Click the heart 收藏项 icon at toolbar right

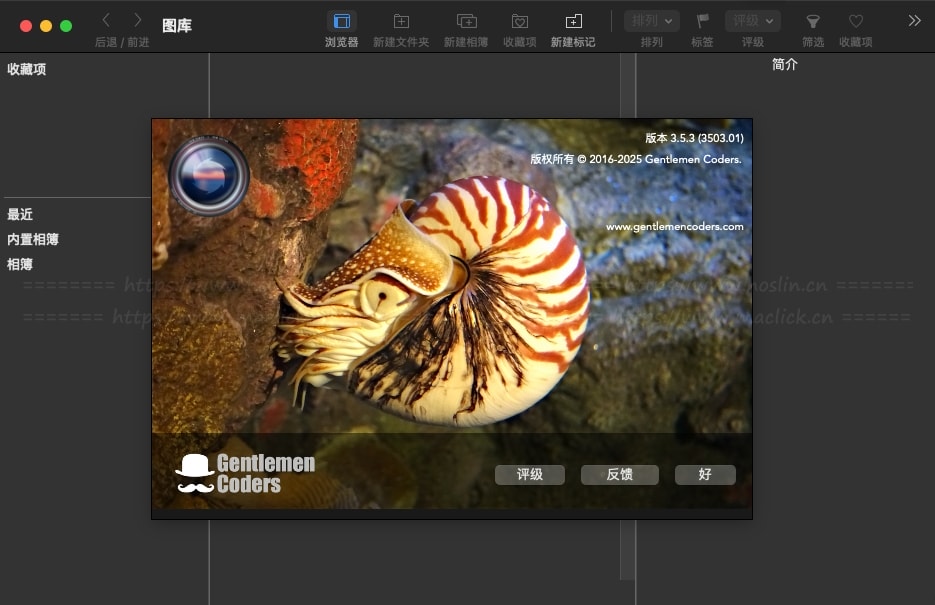pyautogui.click(x=855, y=21)
